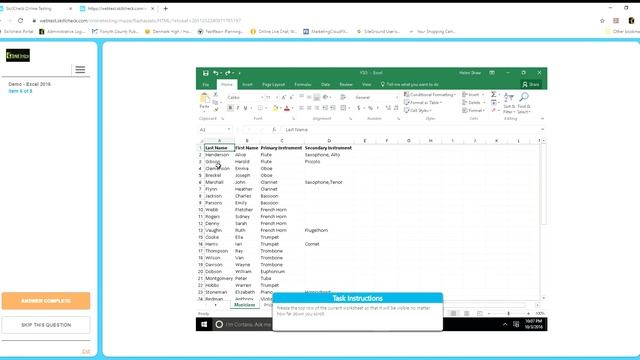This screenshot has height=360, width=640.
Task: Click the Redo arrow icon
Action: [x=228, y=73]
